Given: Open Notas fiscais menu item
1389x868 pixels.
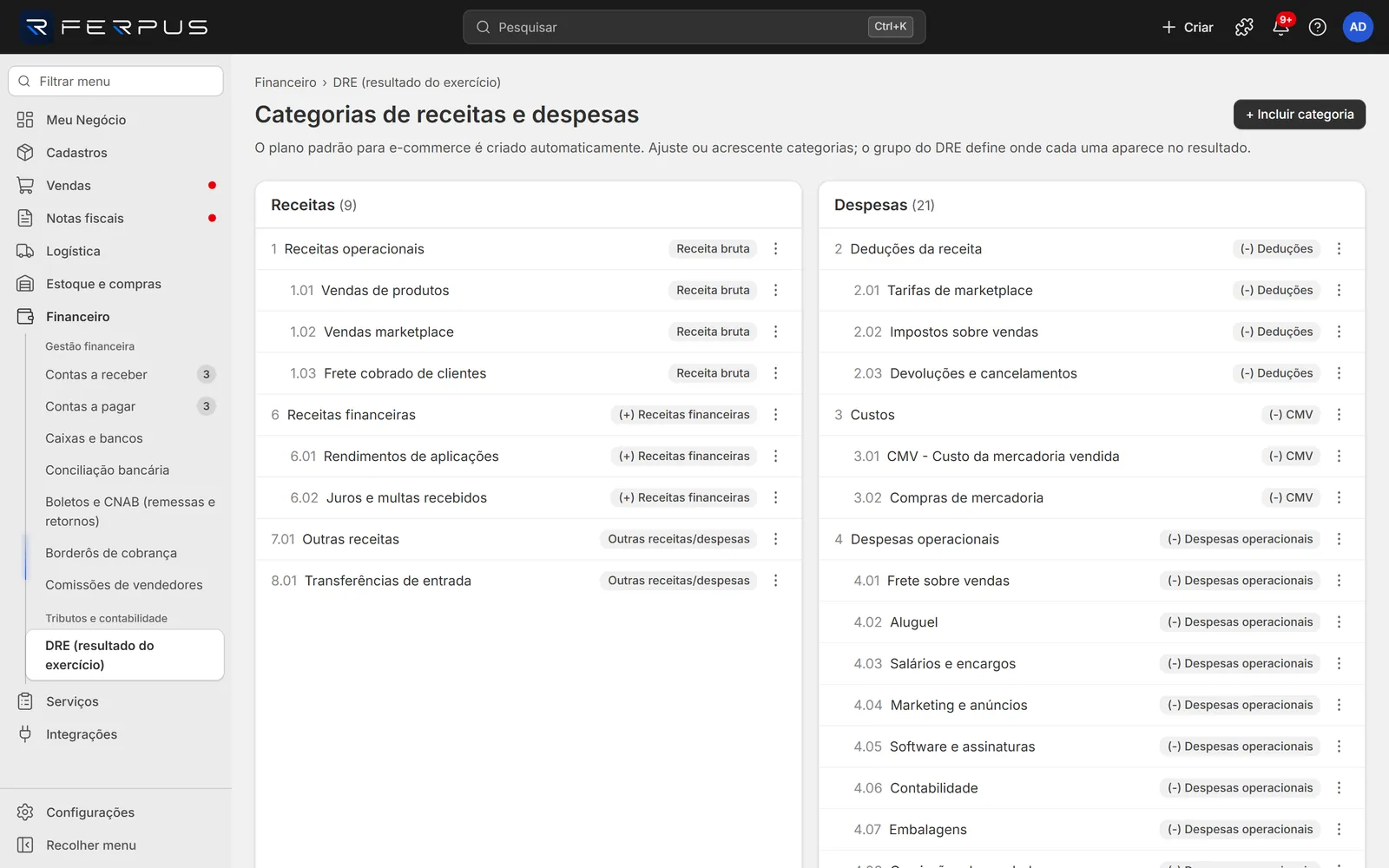Looking at the screenshot, I should (116, 219).
